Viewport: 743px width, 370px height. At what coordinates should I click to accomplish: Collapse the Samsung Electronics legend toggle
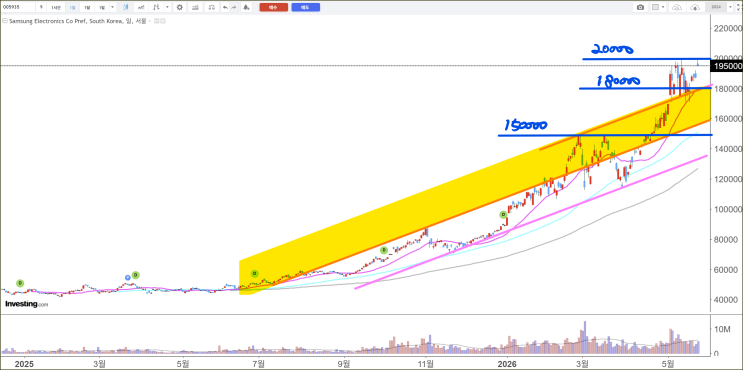[x=5, y=21]
